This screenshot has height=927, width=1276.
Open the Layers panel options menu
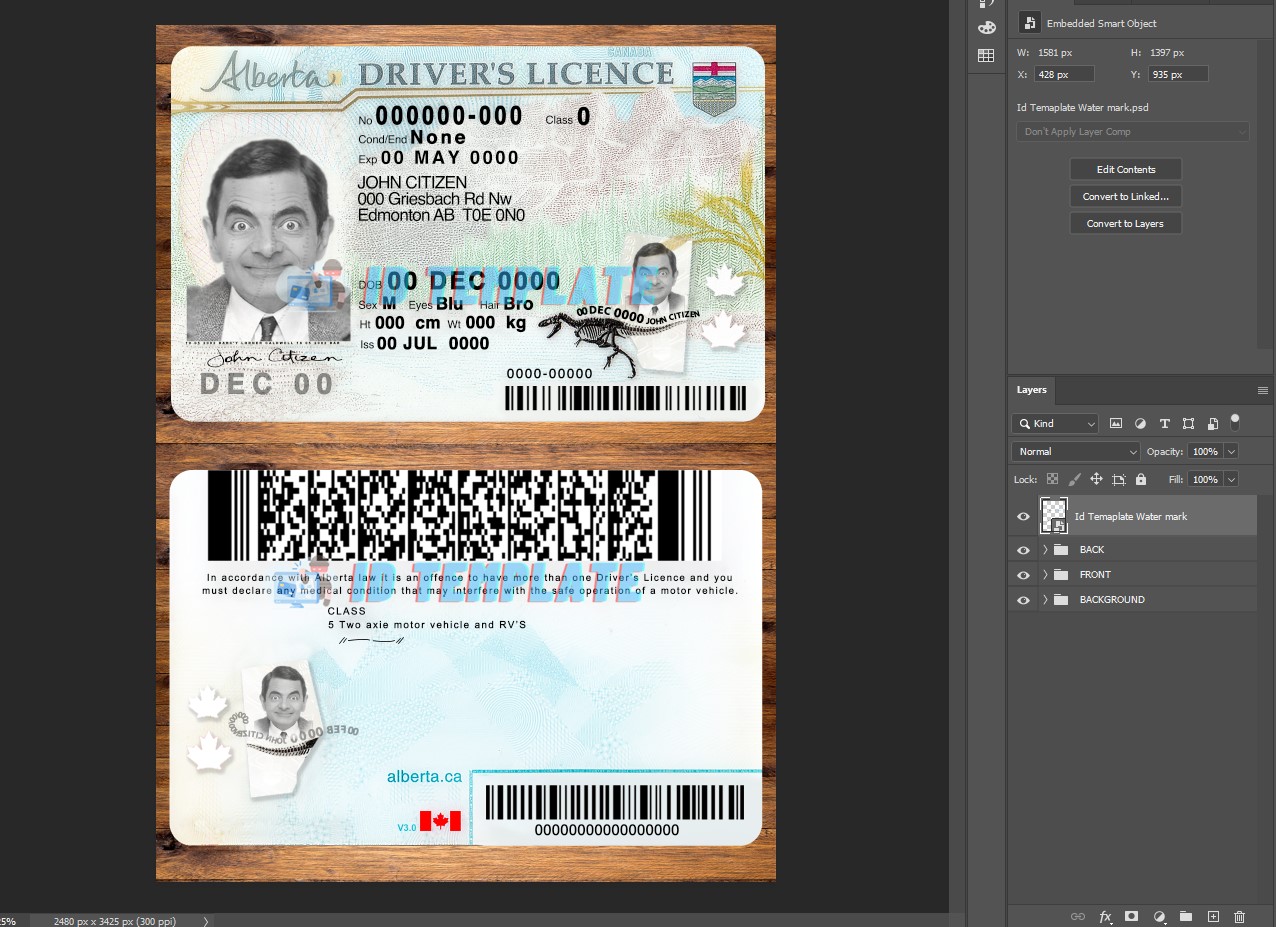pyautogui.click(x=1262, y=390)
